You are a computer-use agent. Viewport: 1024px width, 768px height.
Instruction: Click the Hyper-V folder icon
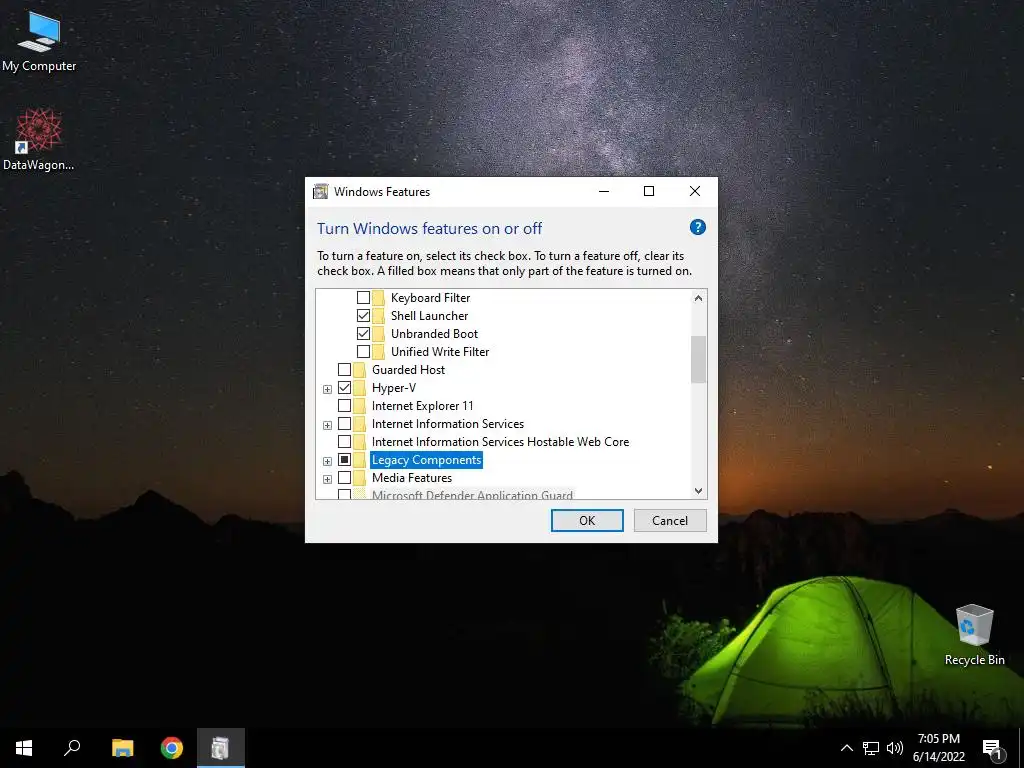(360, 388)
